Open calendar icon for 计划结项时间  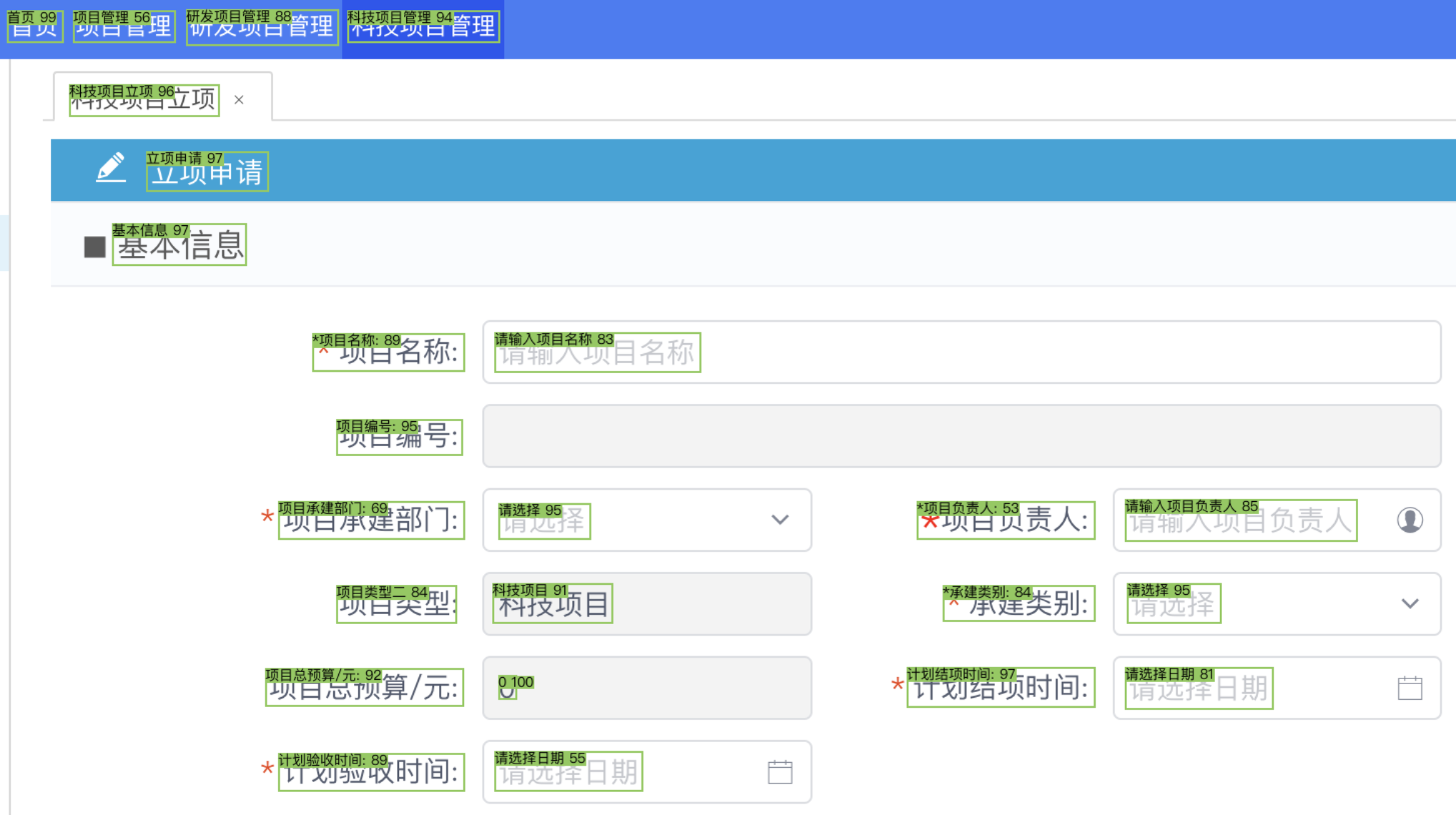1410,688
